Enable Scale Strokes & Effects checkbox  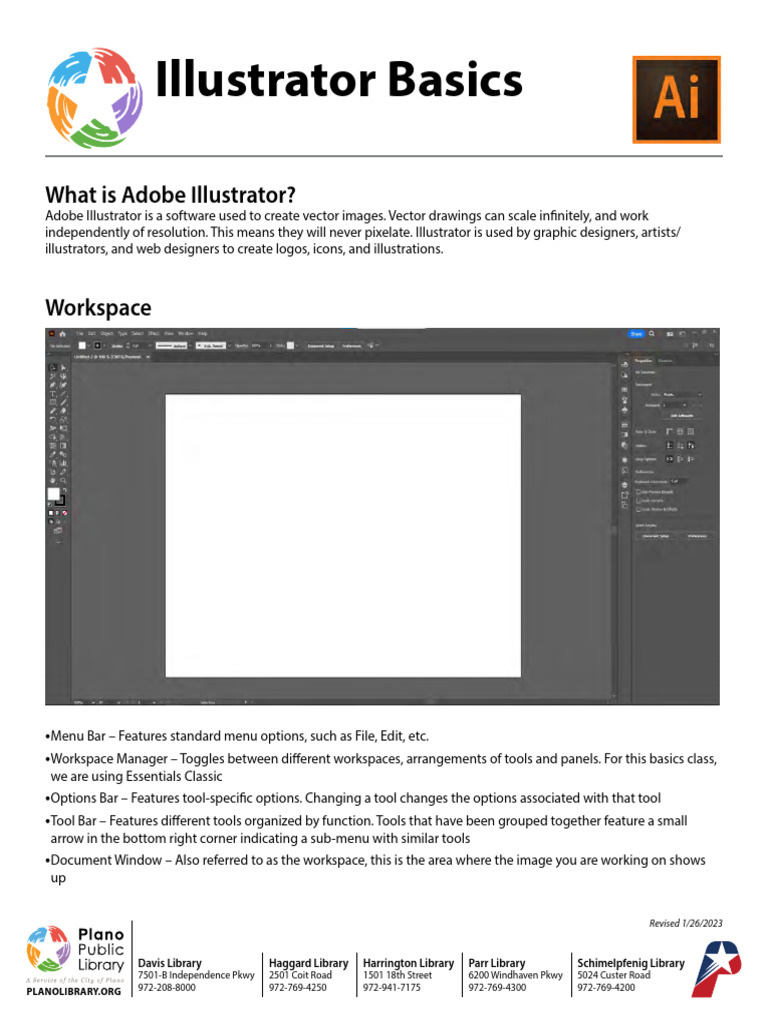pos(639,509)
